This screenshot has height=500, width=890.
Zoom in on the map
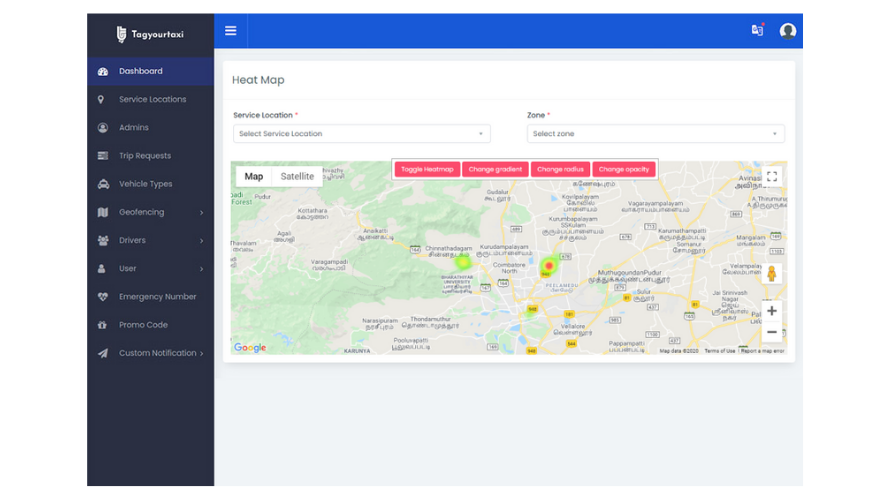coord(771,311)
